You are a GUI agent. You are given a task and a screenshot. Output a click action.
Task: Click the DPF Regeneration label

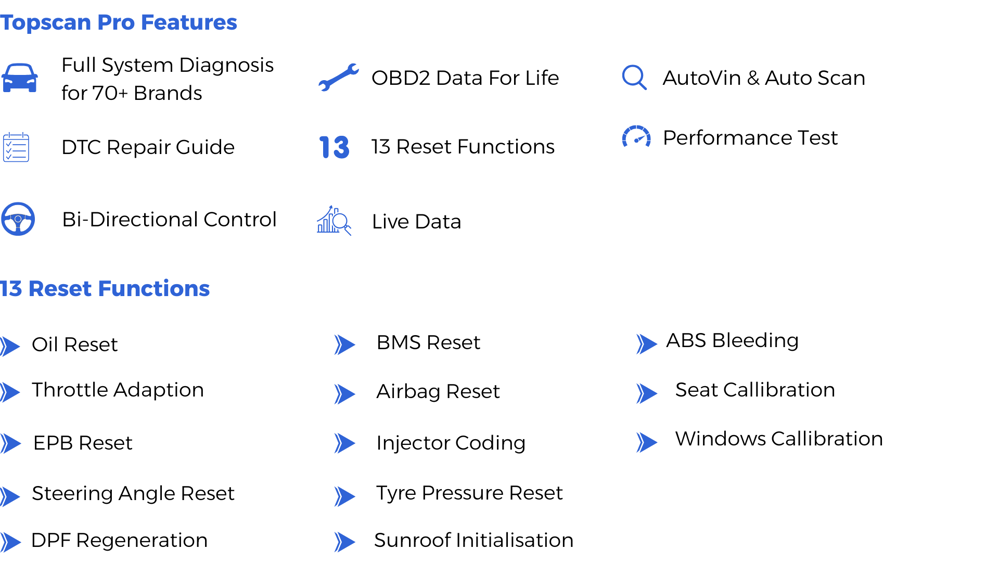(x=119, y=540)
